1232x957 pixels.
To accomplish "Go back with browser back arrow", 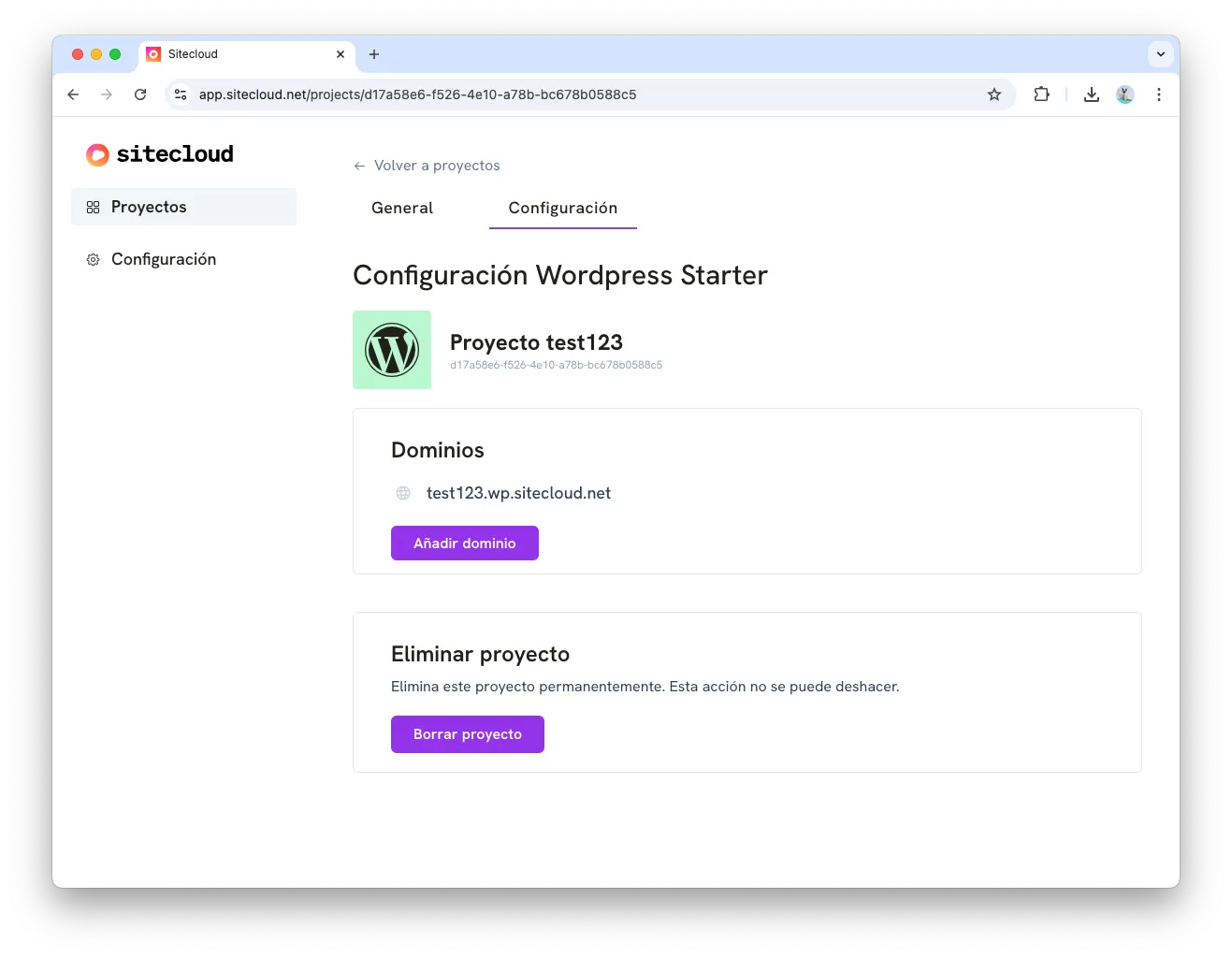I will [x=73, y=94].
